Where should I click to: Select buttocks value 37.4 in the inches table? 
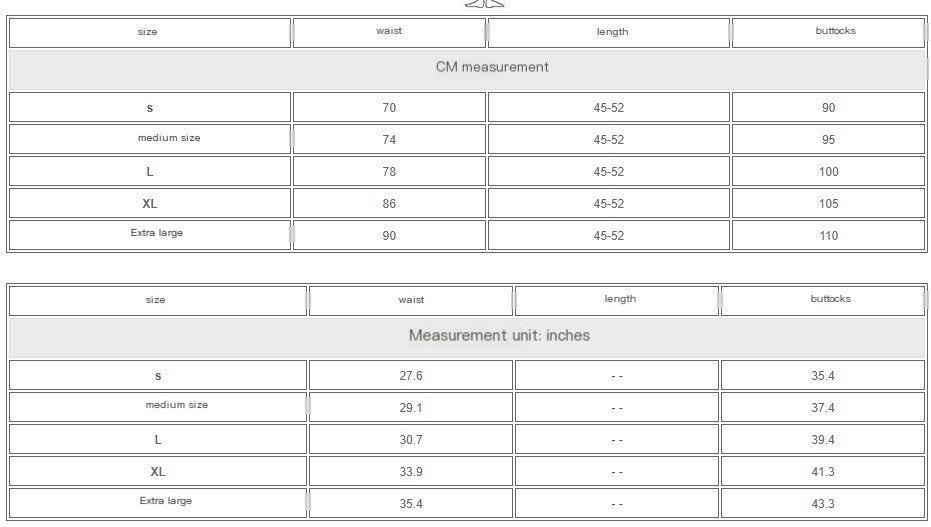[823, 408]
